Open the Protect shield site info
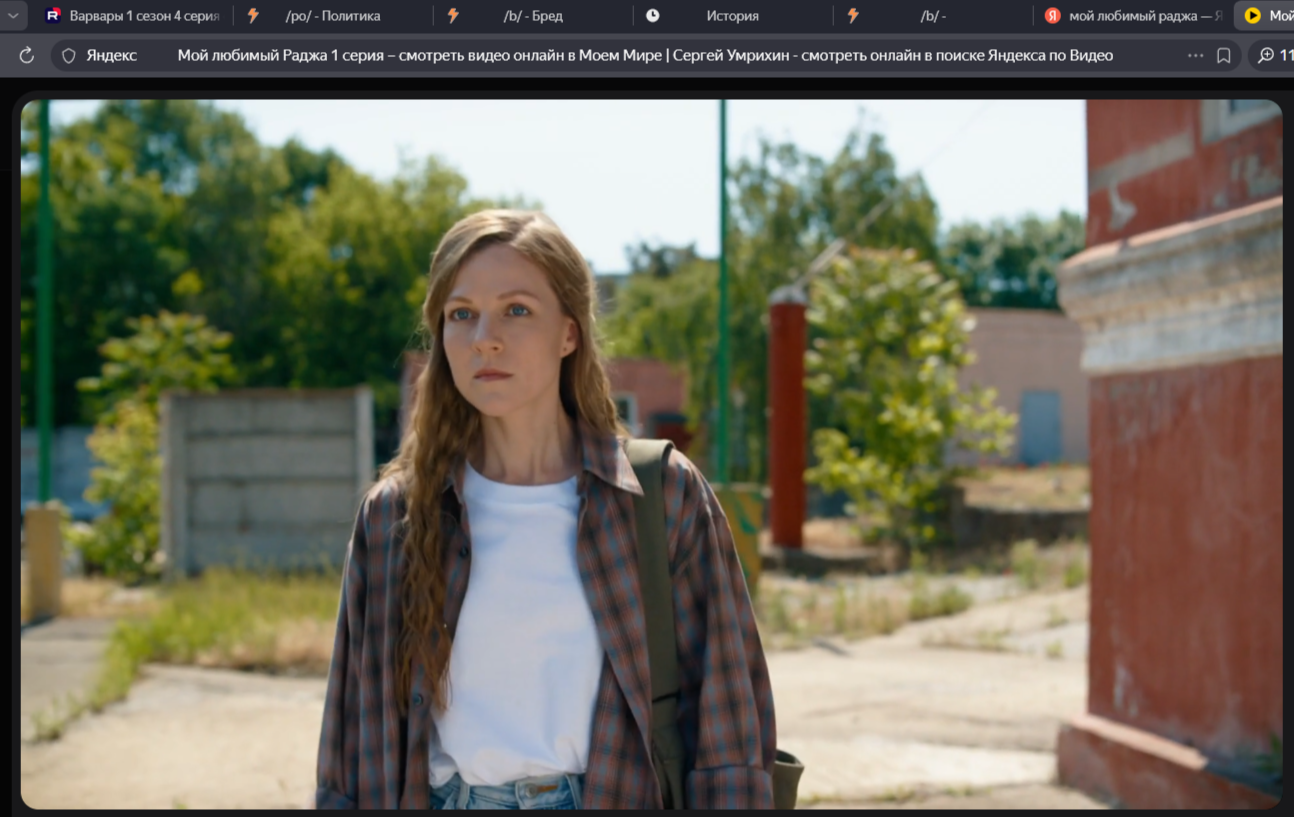Screen dimensions: 1294x817 (x=69, y=56)
